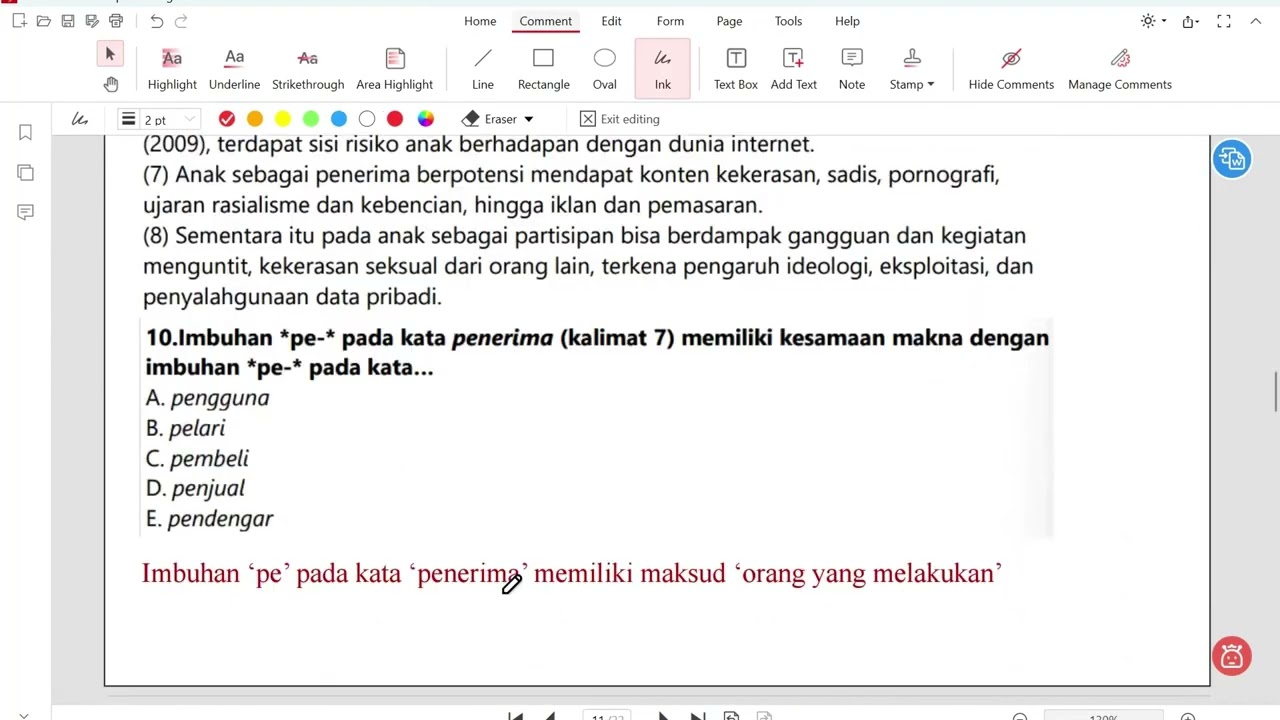Go to last page in bottom bar
Image resolution: width=1280 pixels, height=720 pixels.
[698, 716]
